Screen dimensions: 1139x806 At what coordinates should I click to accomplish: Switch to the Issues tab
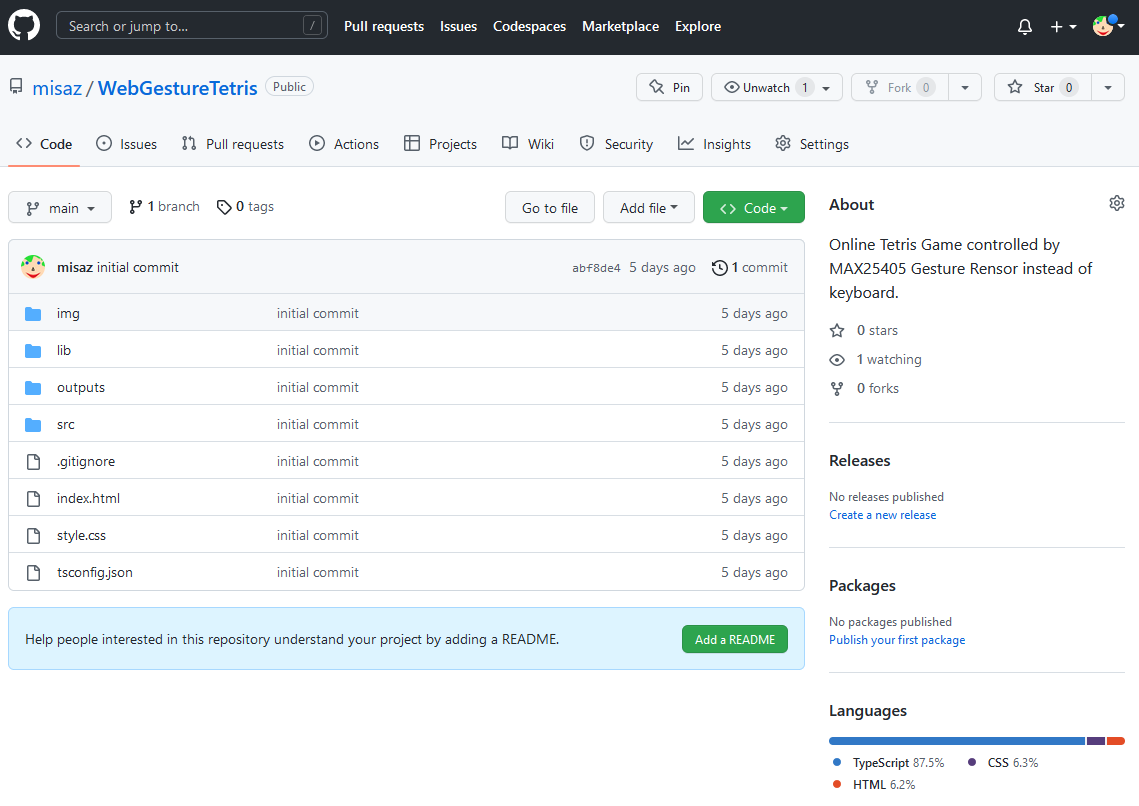pos(126,144)
